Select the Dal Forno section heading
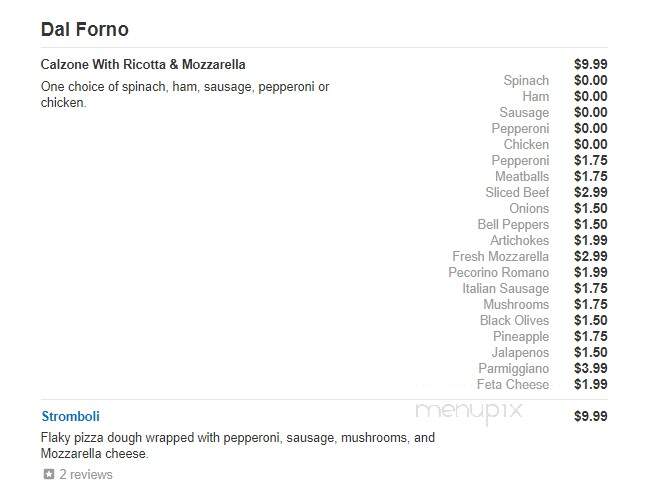648x493 pixels. pos(85,29)
